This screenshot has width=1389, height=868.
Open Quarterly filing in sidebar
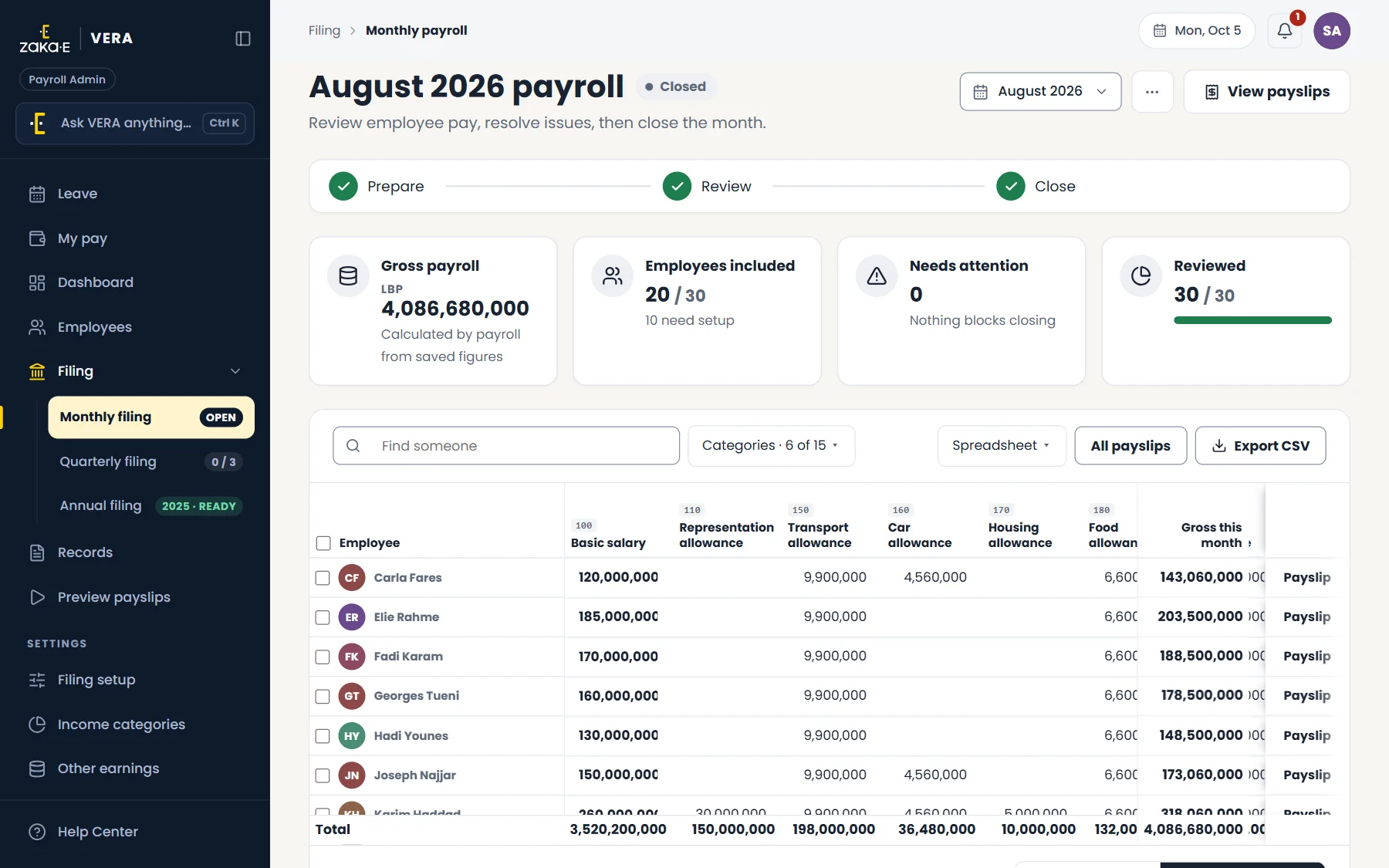[151, 462]
